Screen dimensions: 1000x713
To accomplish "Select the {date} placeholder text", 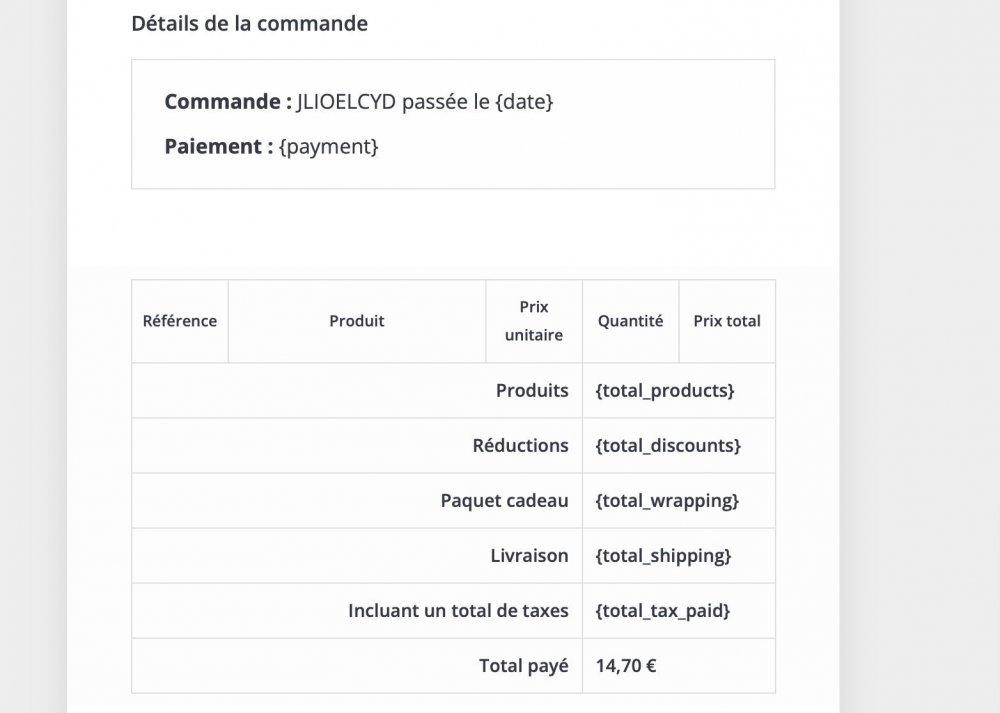I will (x=524, y=102).
